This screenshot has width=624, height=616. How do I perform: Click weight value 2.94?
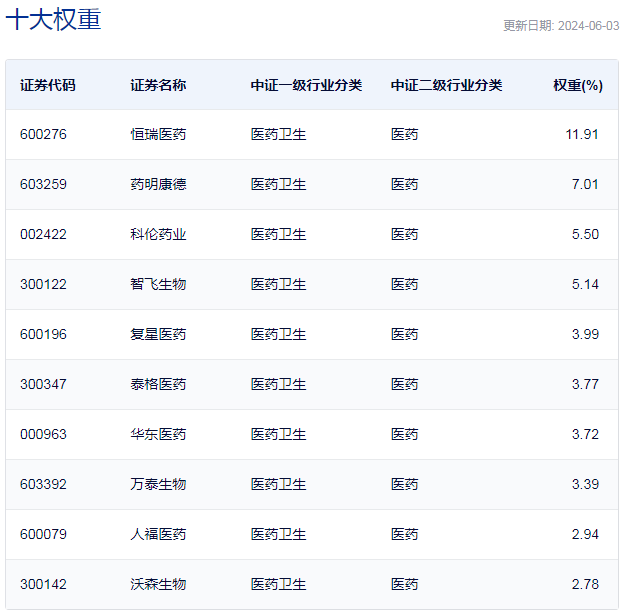585,534
